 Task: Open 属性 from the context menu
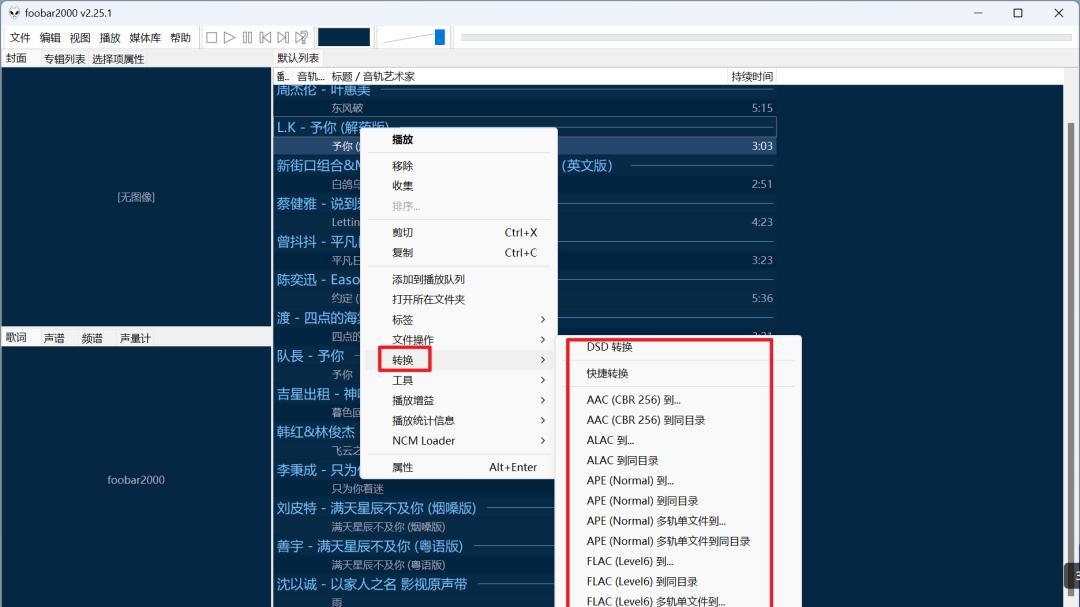pos(459,467)
